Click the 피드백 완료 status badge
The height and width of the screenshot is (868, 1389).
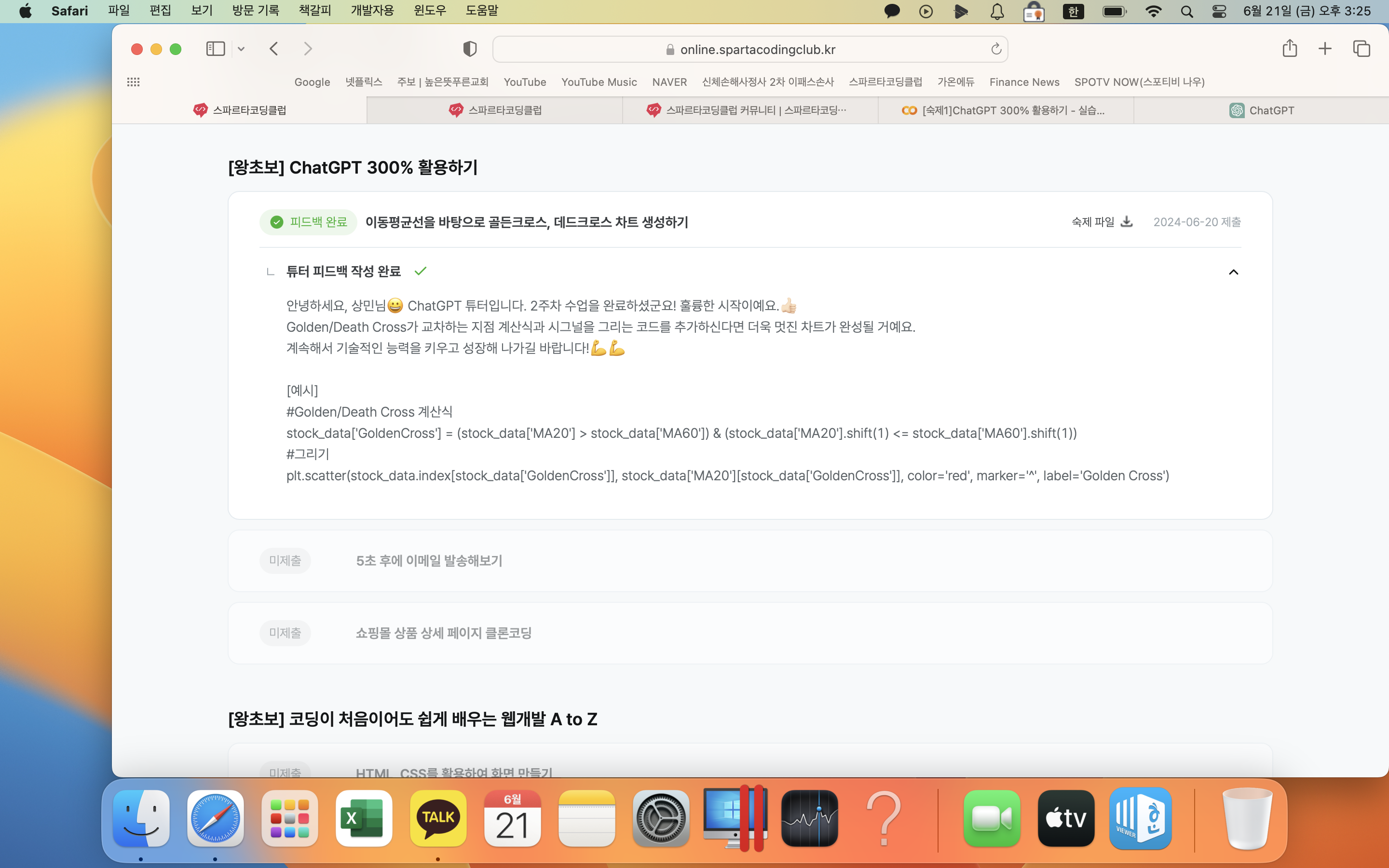click(x=308, y=222)
